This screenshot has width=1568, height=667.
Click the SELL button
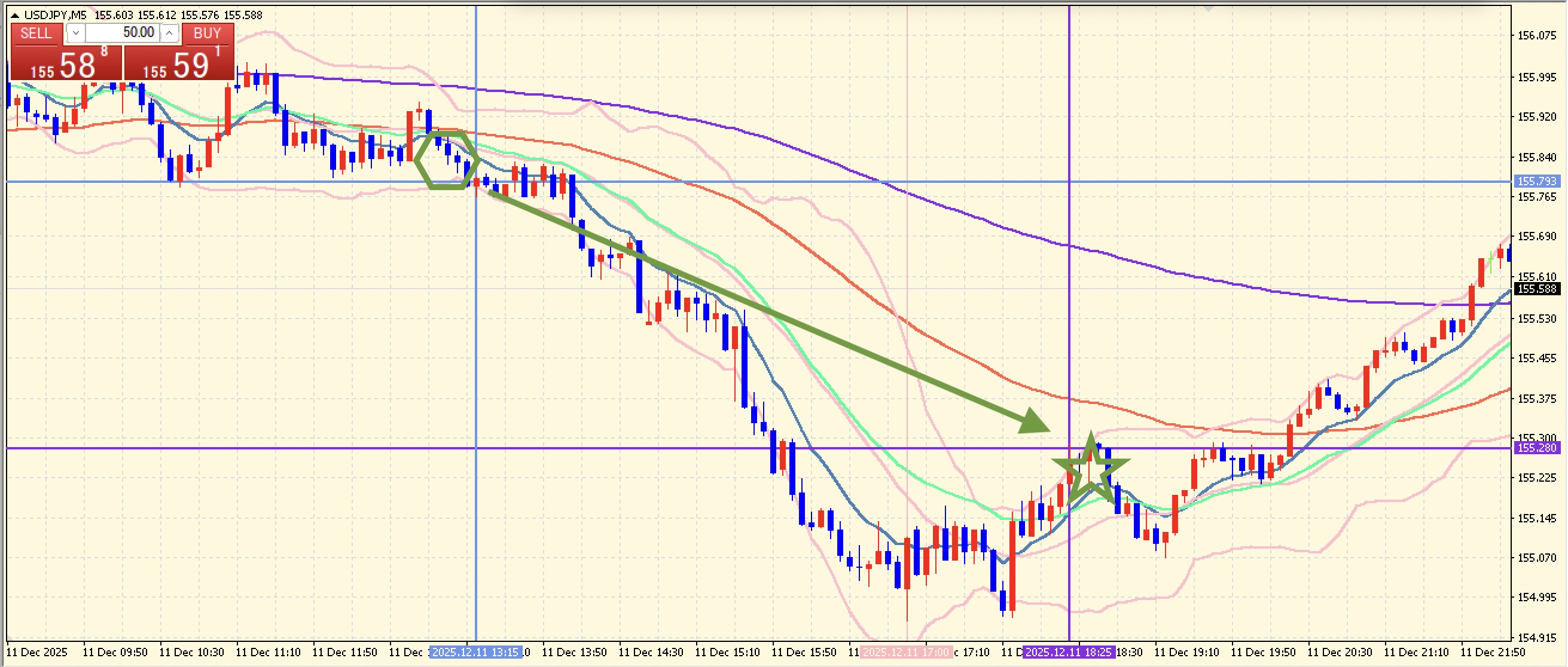36,33
